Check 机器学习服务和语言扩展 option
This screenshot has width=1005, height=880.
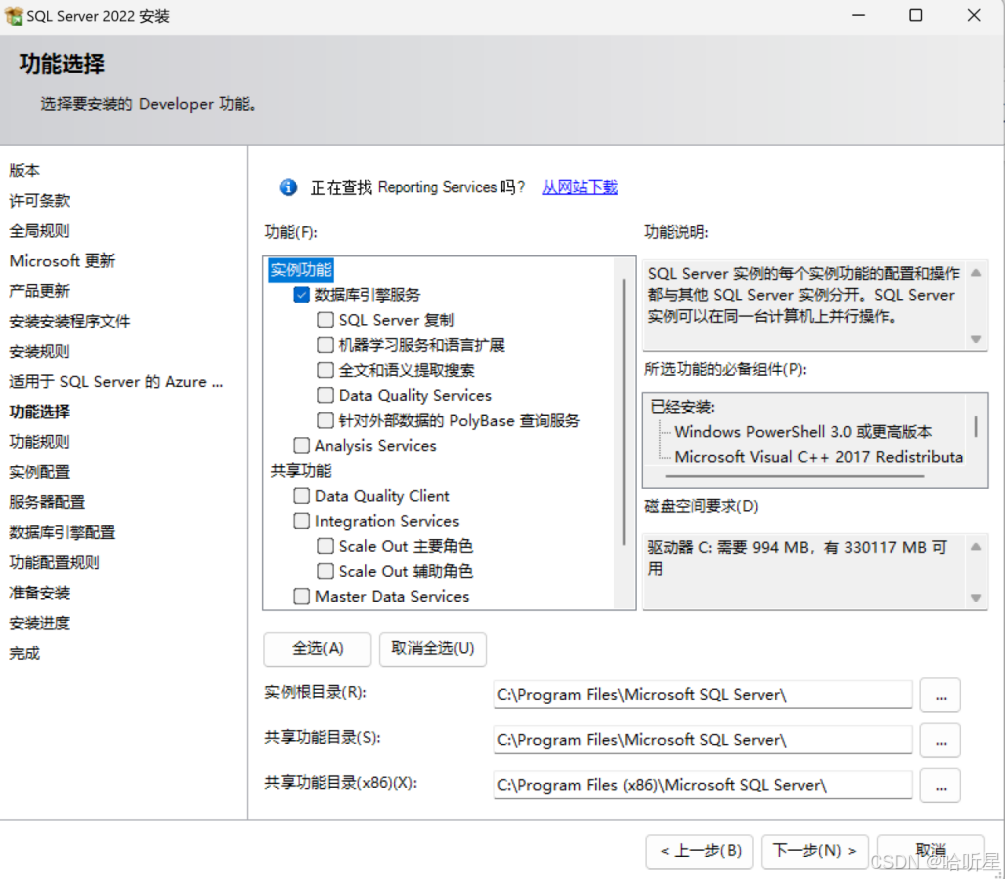[x=326, y=345]
